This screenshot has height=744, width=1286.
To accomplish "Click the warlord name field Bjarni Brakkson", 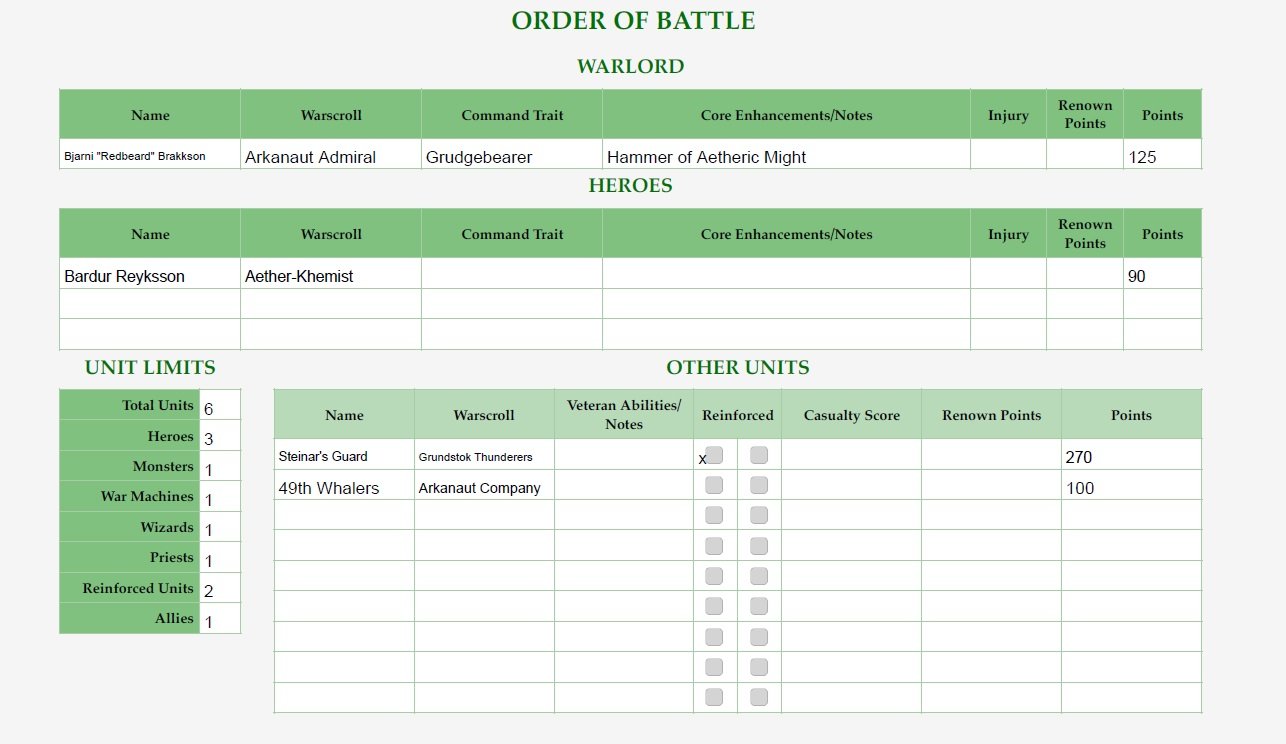I will click(150, 155).
